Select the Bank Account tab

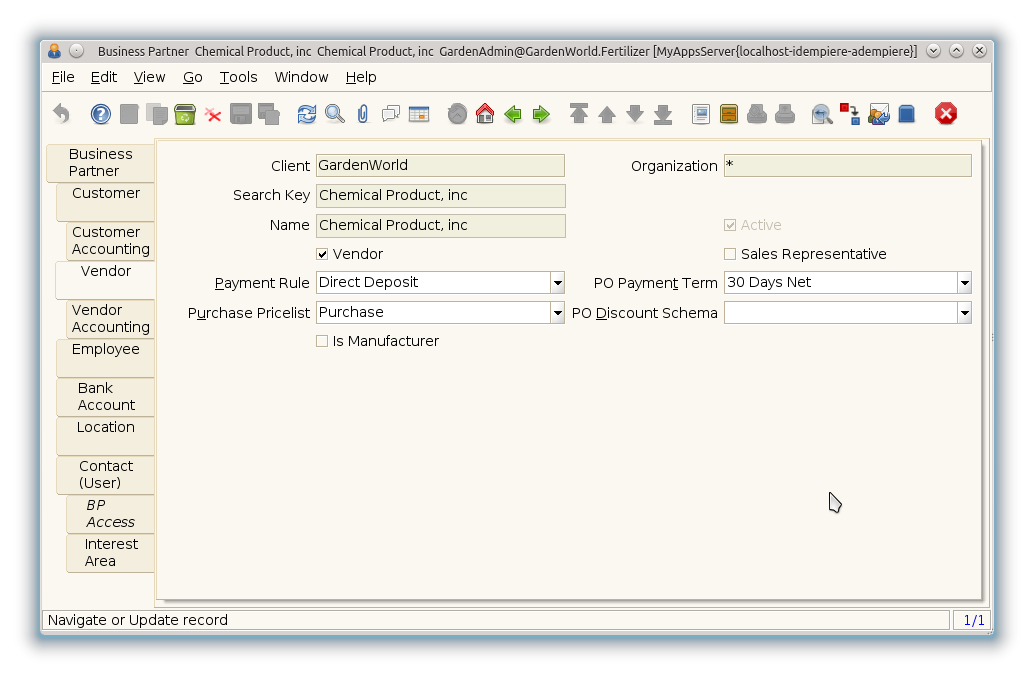point(106,396)
